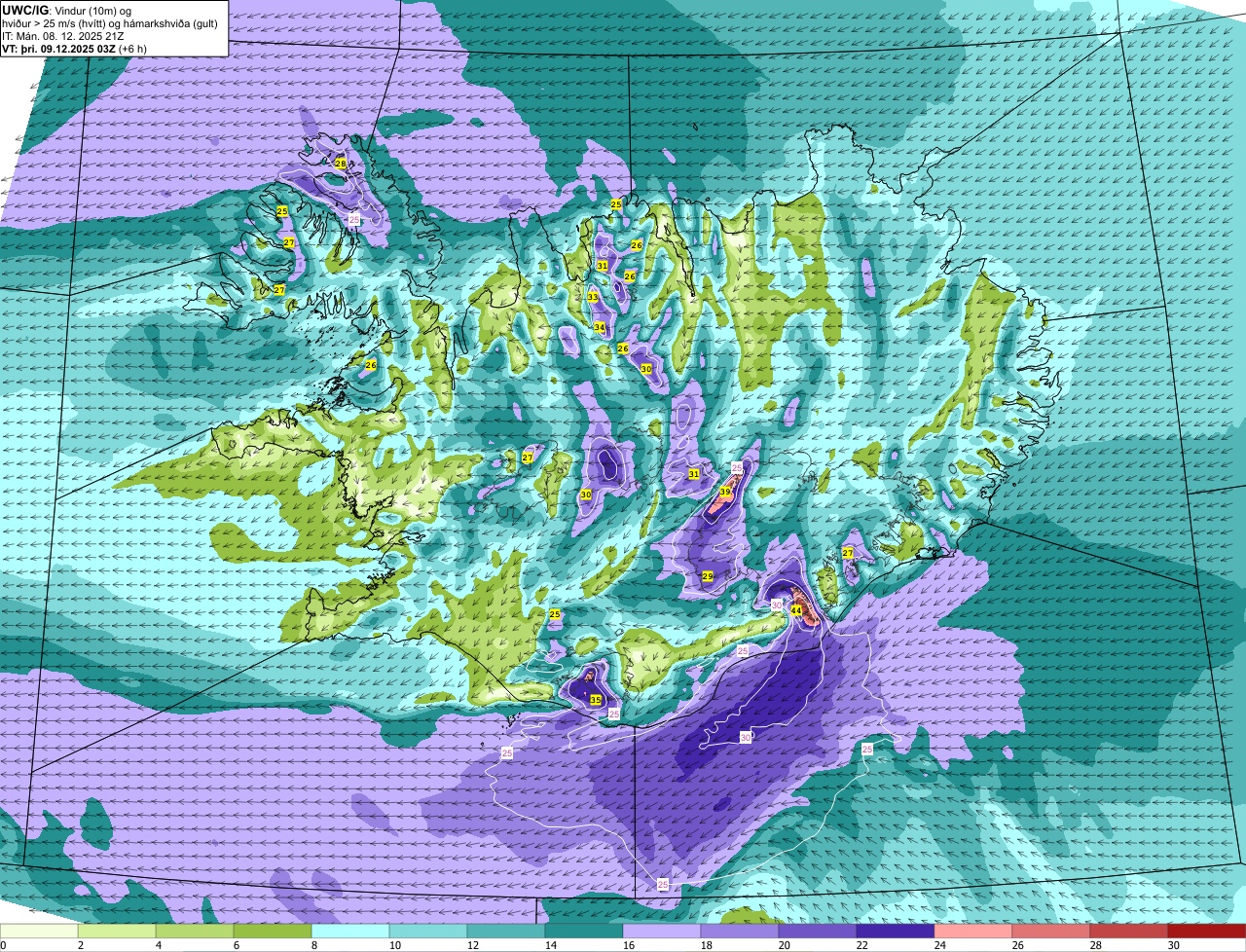Click the title line 'UWC/IG: Vindur (10m) og'

pos(67,9)
